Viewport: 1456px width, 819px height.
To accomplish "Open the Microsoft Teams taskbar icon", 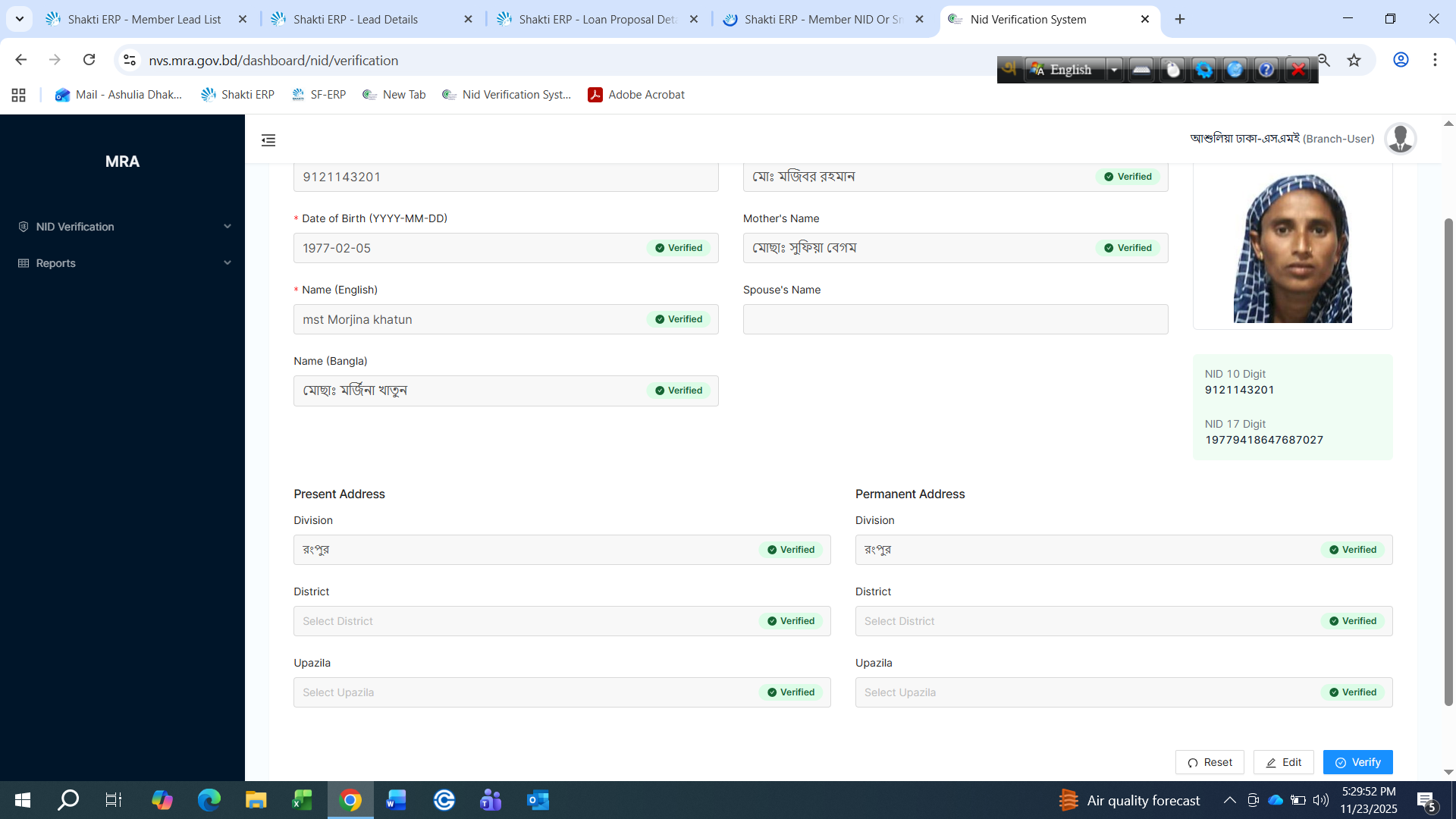I will point(491,800).
